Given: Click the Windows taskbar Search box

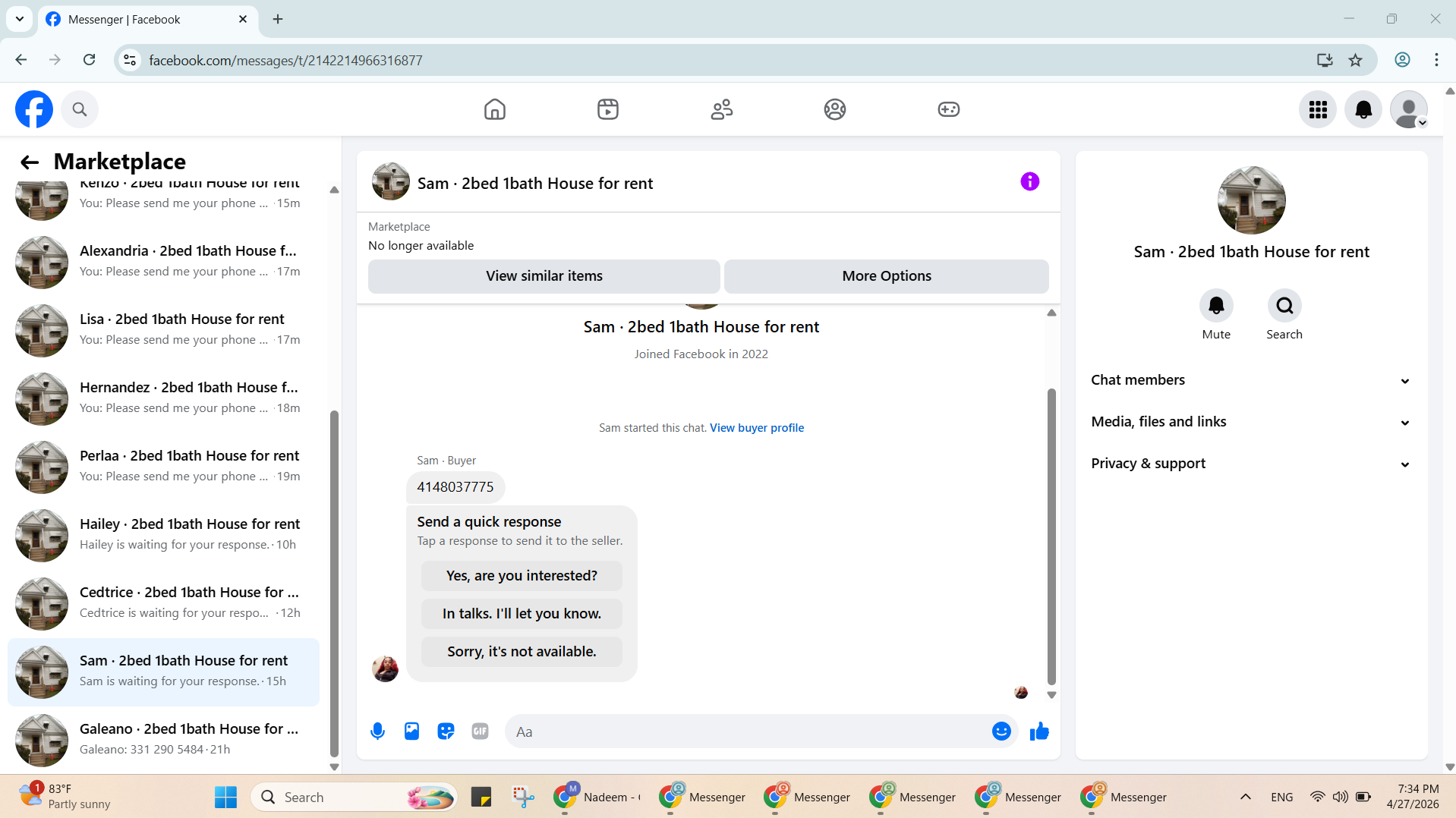Looking at the screenshot, I should tap(354, 797).
